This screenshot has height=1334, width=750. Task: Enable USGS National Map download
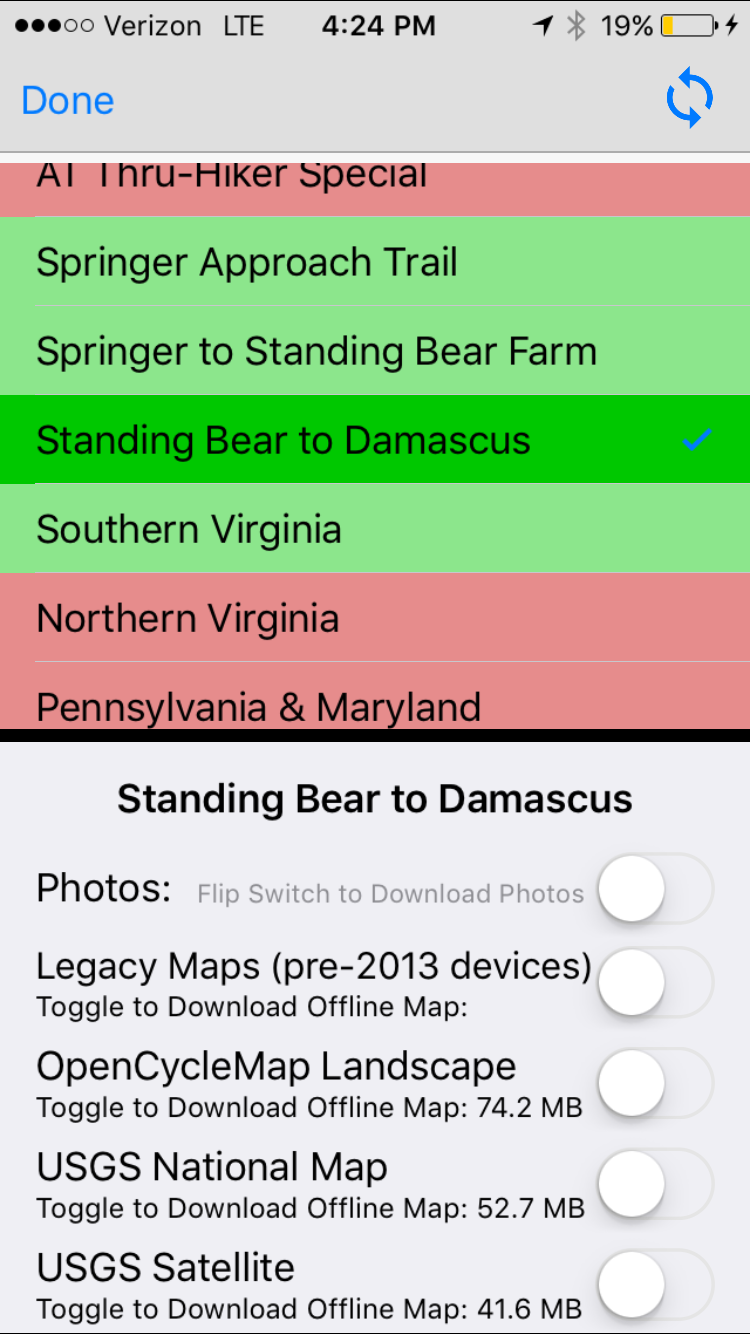(655, 1183)
